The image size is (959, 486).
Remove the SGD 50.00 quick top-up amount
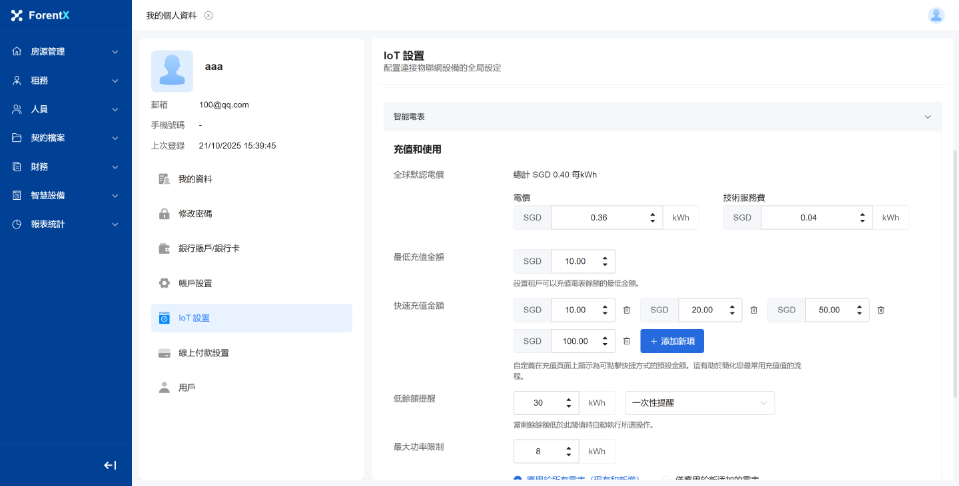(x=881, y=310)
